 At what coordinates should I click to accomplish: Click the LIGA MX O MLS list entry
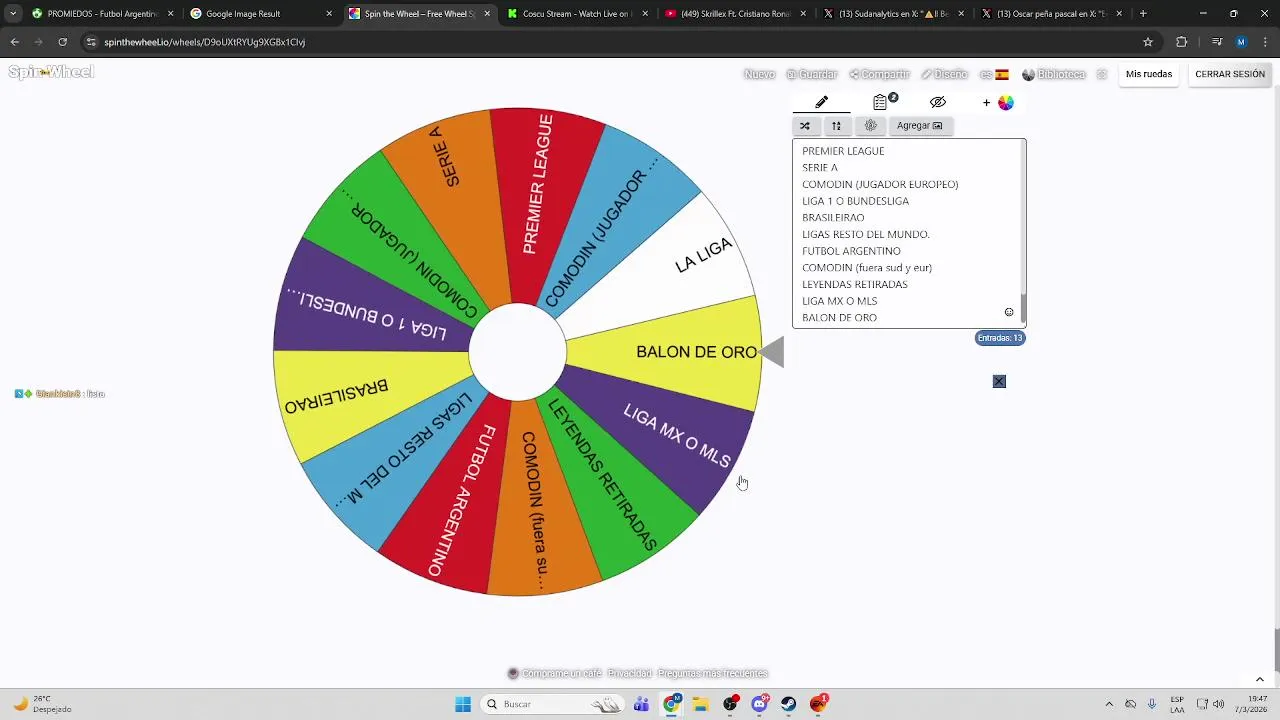click(839, 301)
